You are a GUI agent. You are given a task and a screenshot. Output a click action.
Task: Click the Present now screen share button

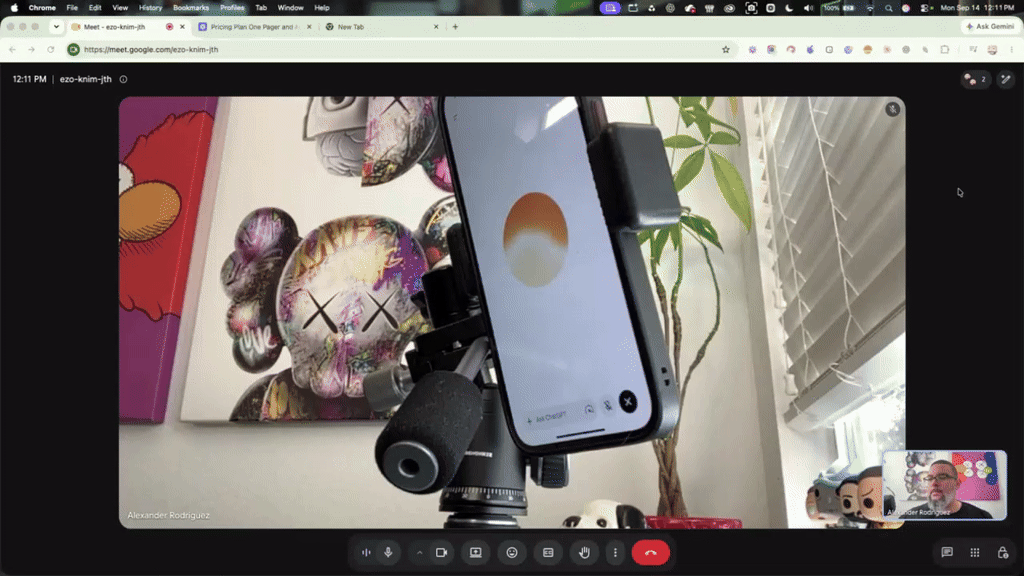click(x=475, y=552)
